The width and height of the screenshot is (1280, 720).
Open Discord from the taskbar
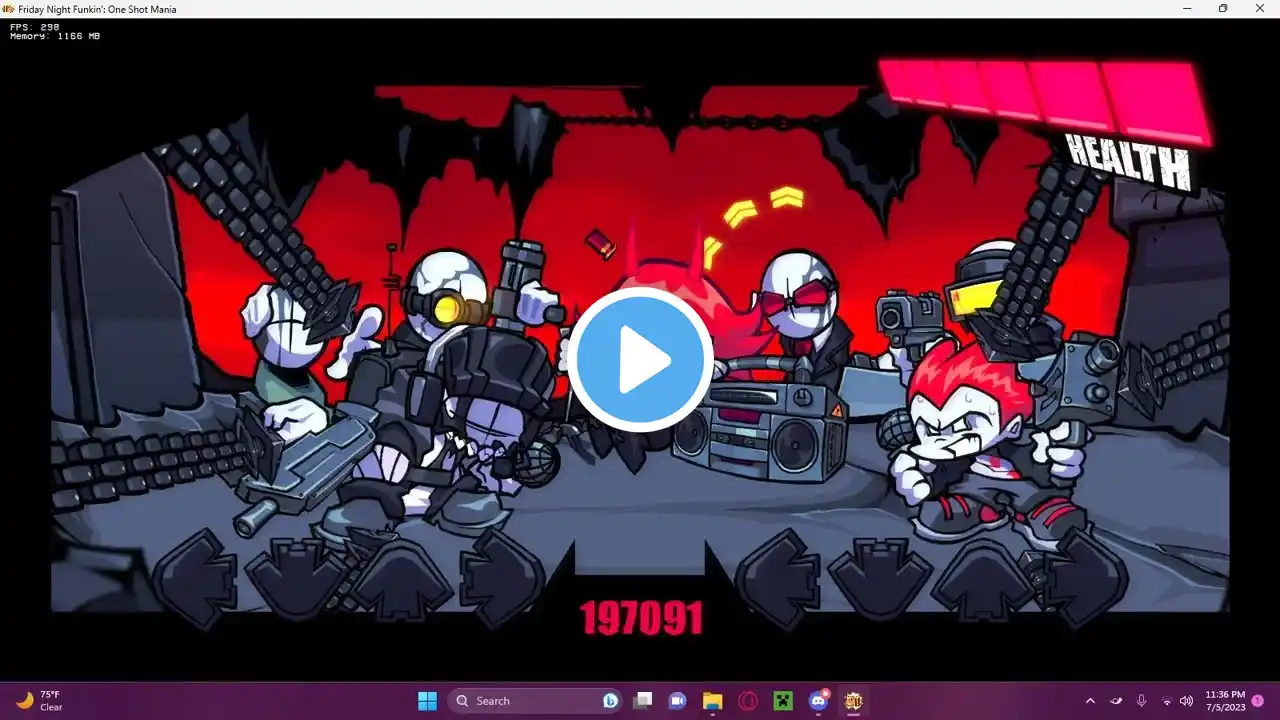point(819,701)
